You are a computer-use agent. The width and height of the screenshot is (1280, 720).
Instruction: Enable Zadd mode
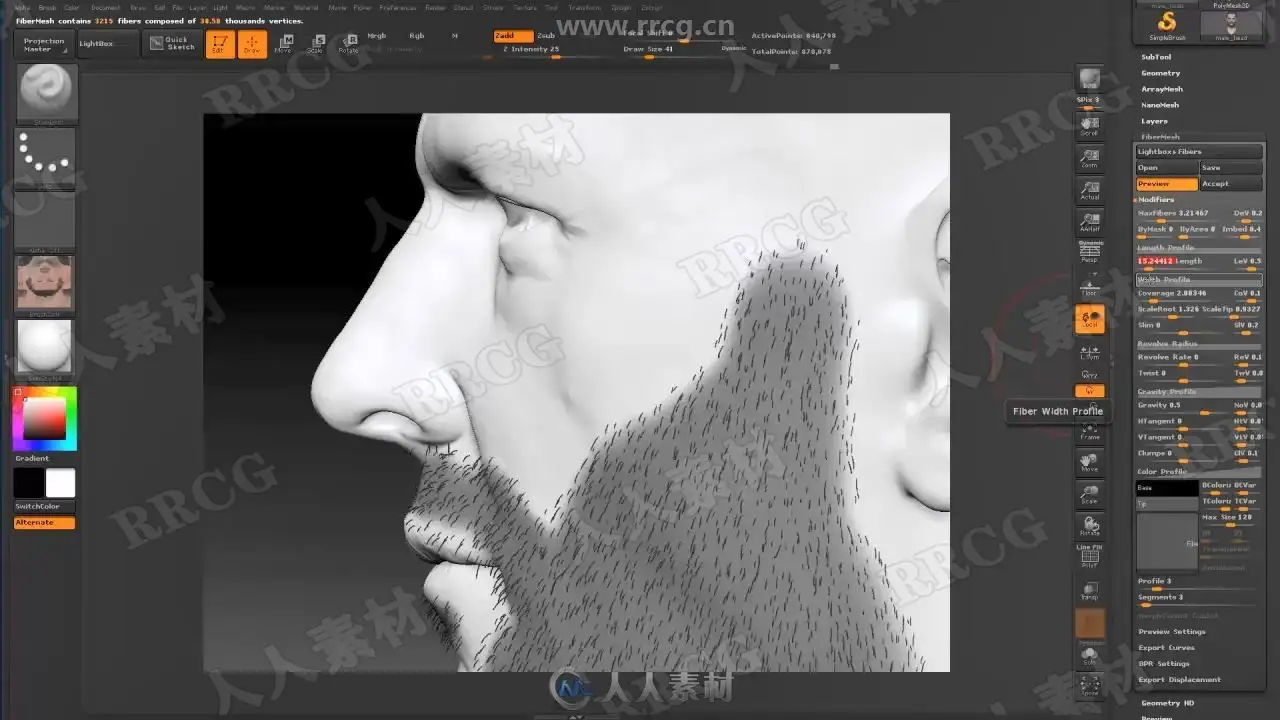pos(513,36)
